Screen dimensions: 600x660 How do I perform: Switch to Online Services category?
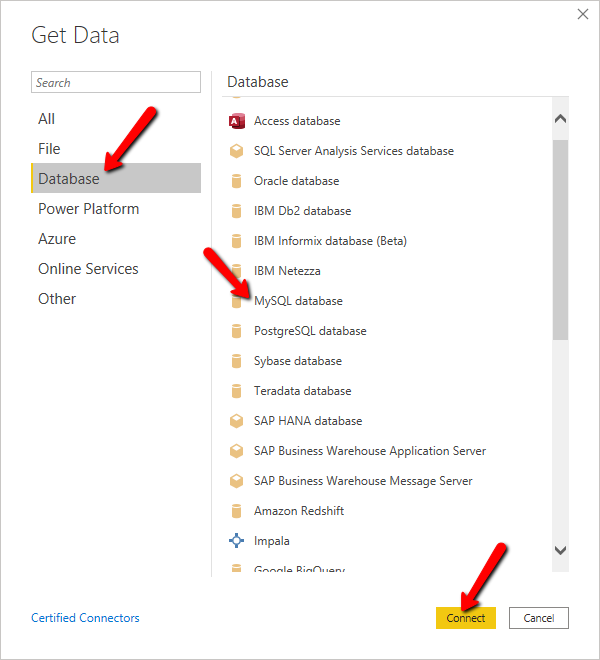[116, 269]
